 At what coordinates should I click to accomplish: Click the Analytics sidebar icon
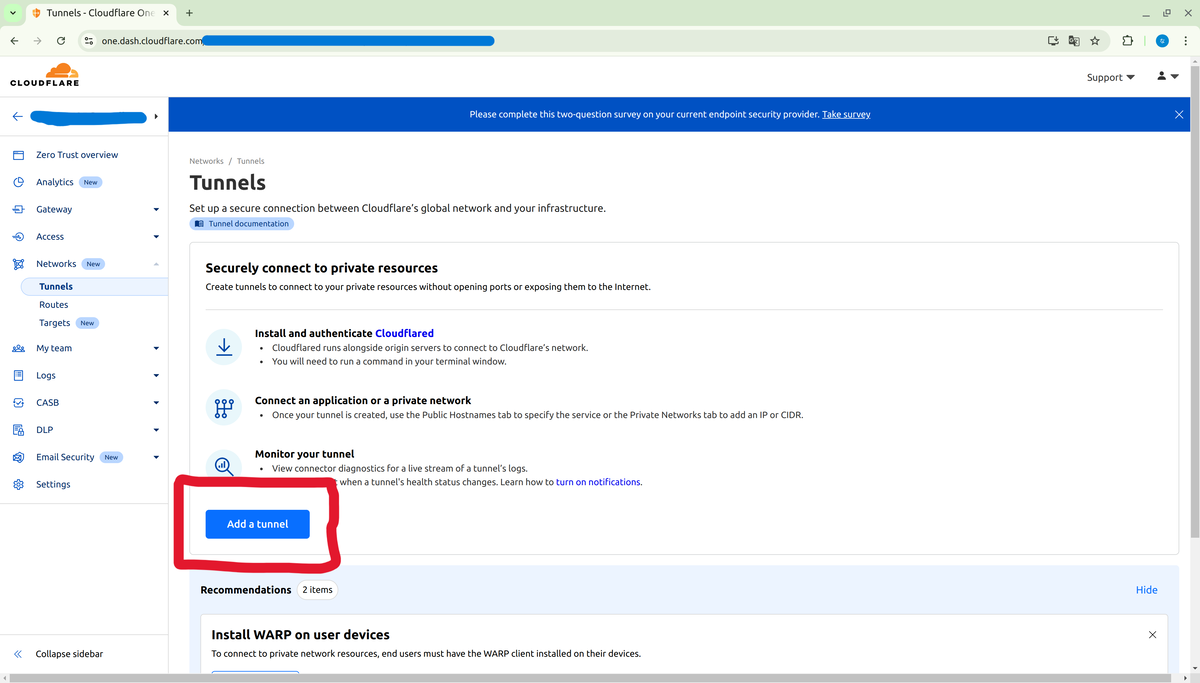(x=18, y=182)
